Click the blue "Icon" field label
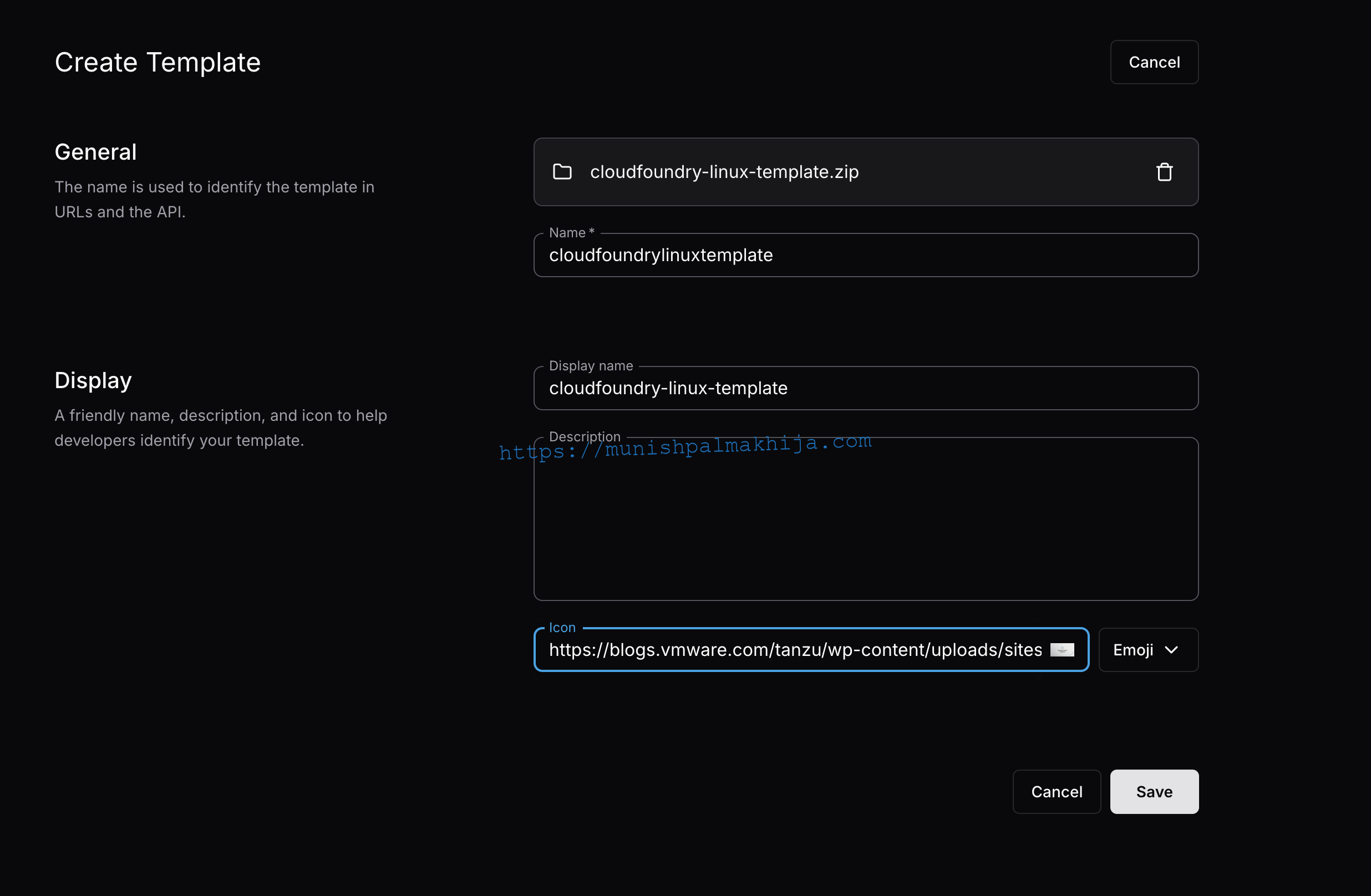Screen dimensions: 1371x896 click(x=562, y=628)
